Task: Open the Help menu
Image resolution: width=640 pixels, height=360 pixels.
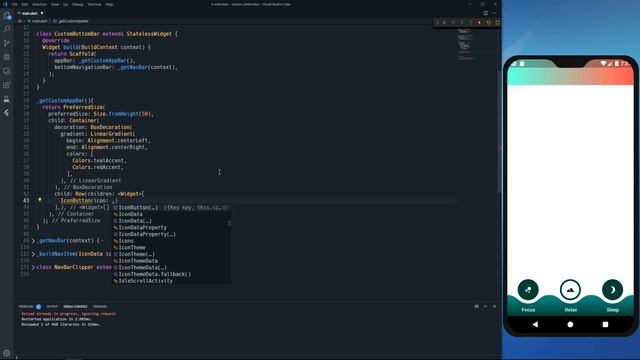Action: point(109,4)
